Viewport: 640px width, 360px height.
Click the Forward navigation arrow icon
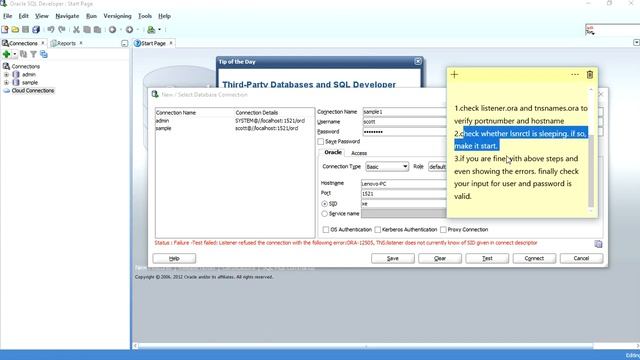[x=129, y=29]
